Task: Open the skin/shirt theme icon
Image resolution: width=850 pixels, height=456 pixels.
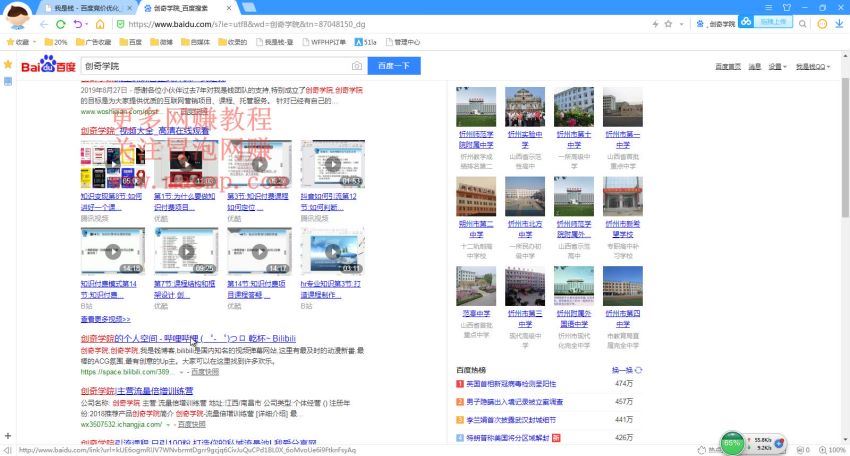Action: (787, 8)
